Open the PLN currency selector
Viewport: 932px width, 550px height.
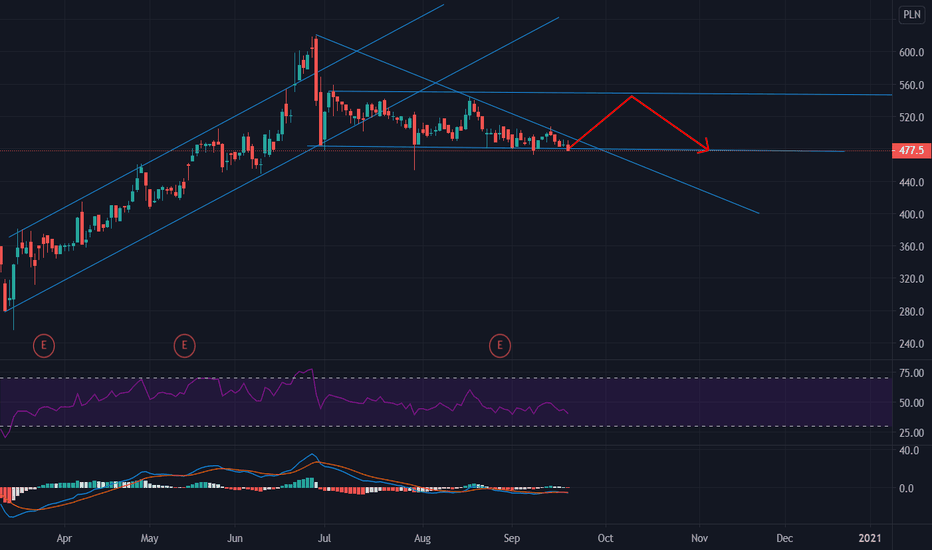tap(912, 14)
